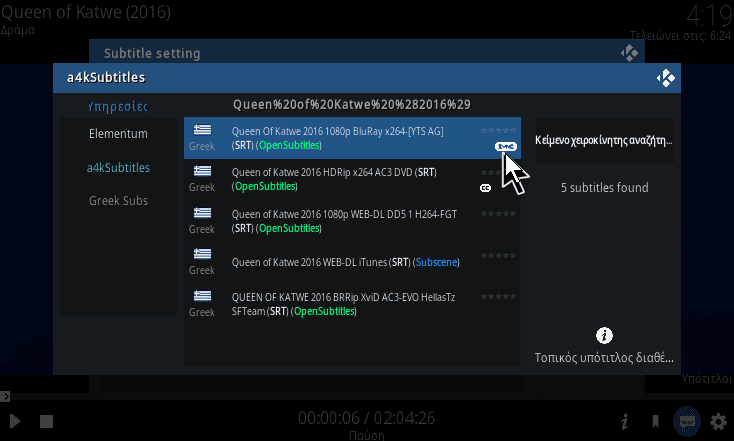The width and height of the screenshot is (734, 441).
Task: Click the Greek flag on the BluRay row
Action: (202, 130)
